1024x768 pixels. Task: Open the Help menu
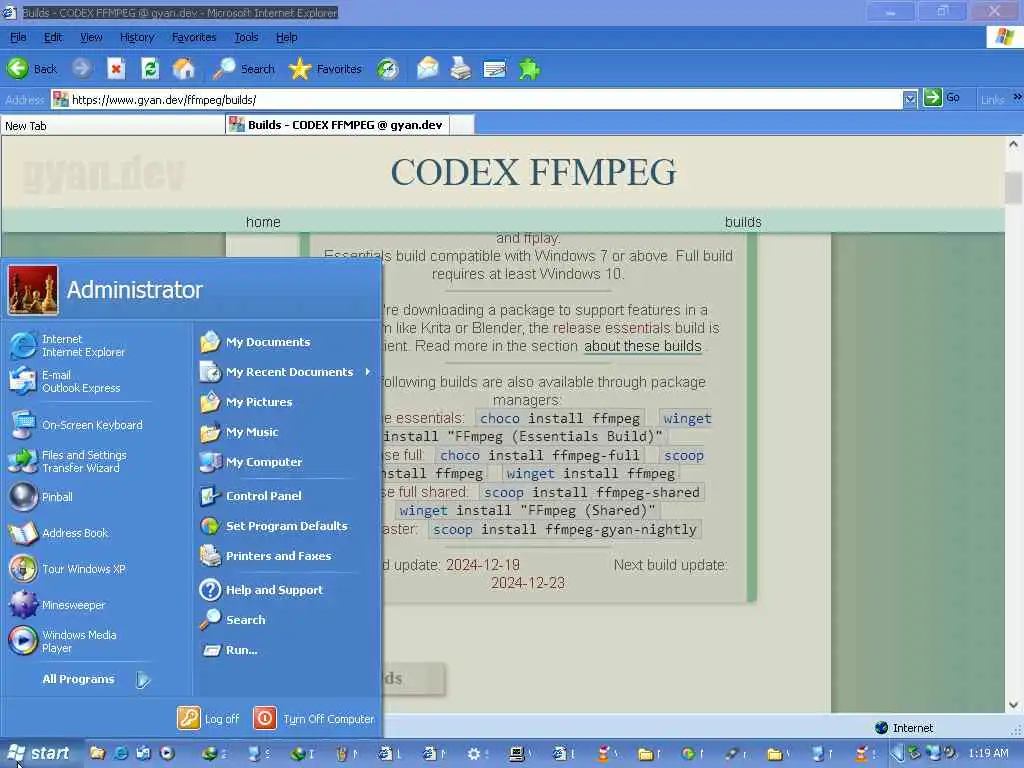[x=286, y=37]
